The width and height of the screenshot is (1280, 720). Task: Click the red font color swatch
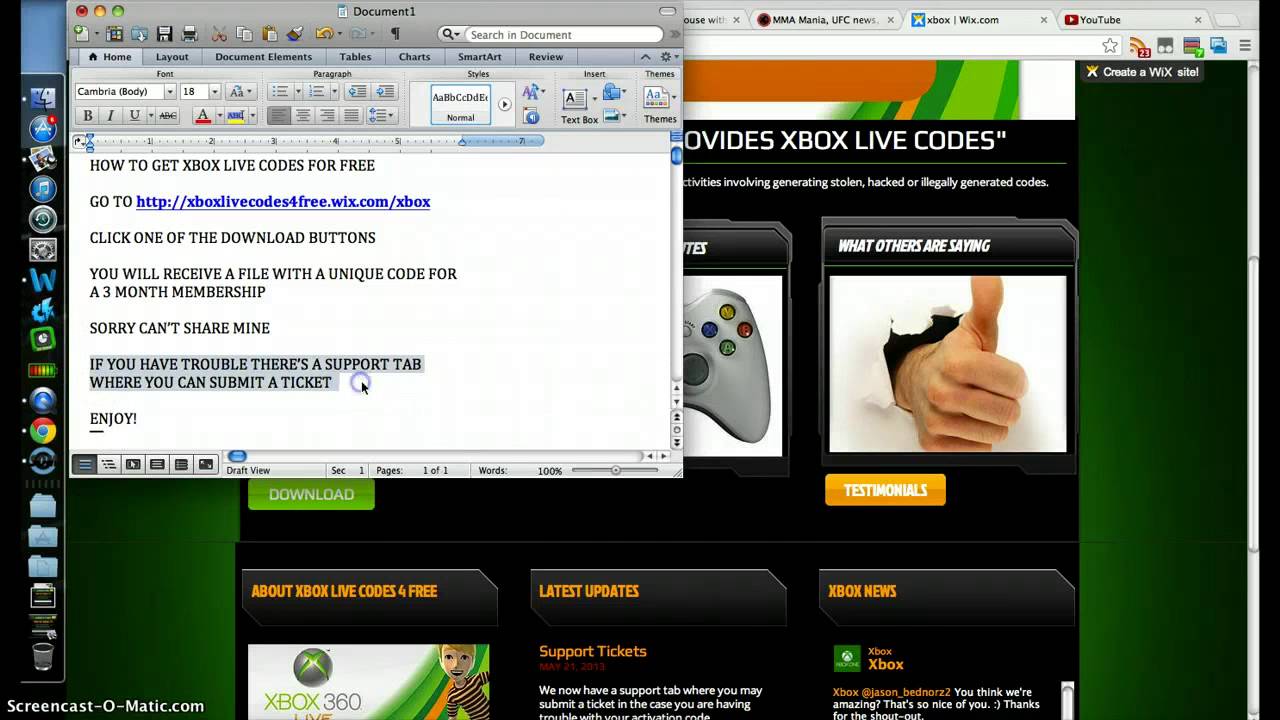(203, 116)
